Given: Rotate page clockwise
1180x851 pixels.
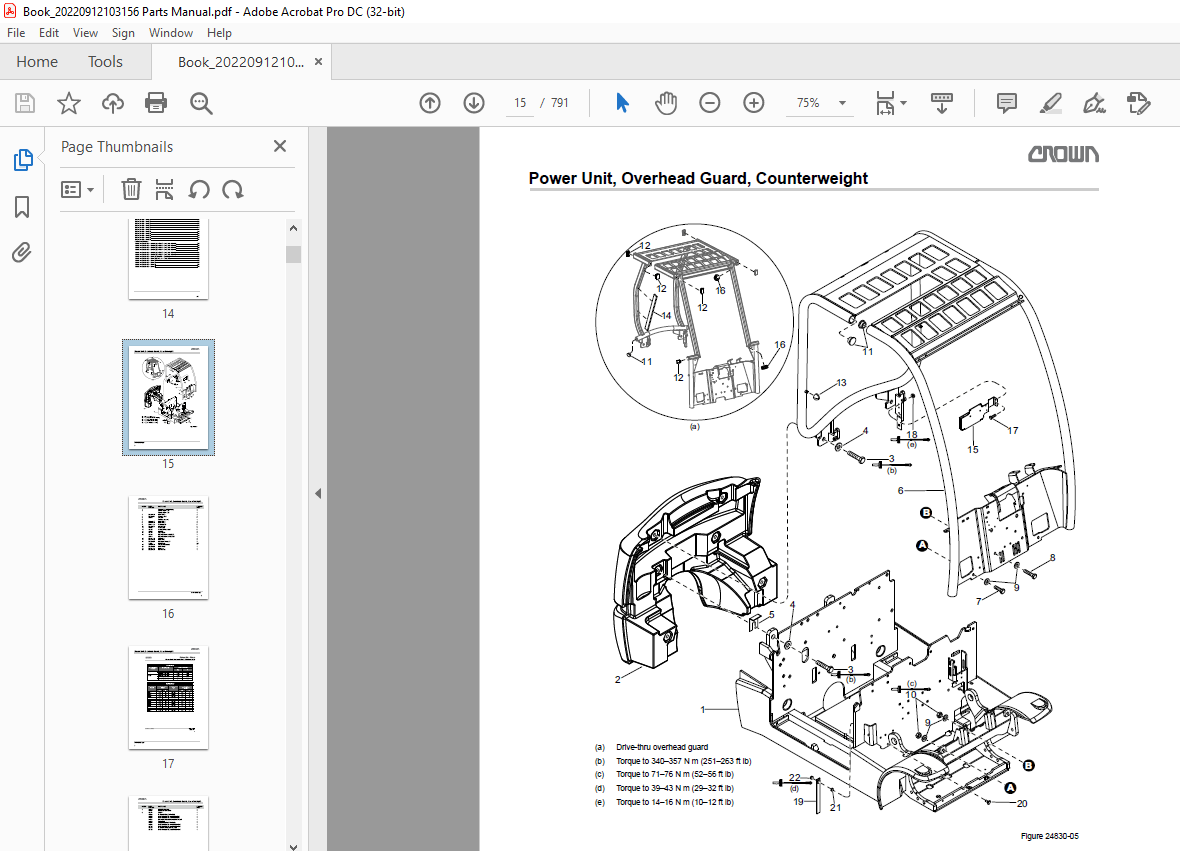Looking at the screenshot, I should point(233,190).
